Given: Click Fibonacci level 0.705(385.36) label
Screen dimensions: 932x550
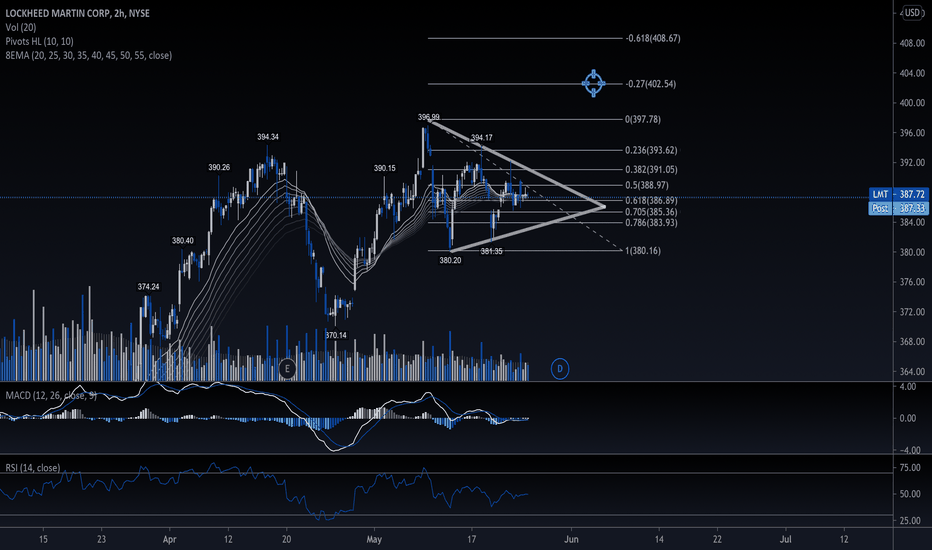Looking at the screenshot, I should pos(651,212).
